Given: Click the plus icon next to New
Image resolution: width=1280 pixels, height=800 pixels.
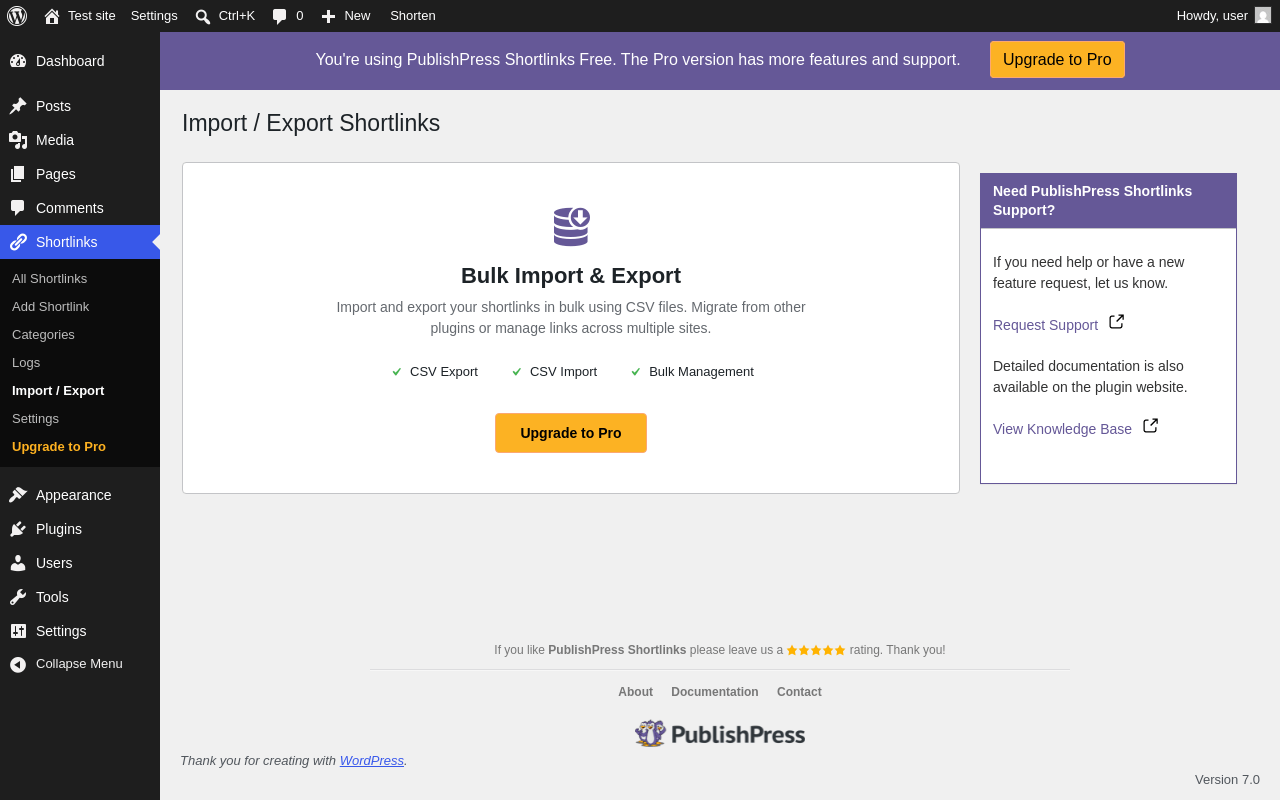Looking at the screenshot, I should 328,16.
